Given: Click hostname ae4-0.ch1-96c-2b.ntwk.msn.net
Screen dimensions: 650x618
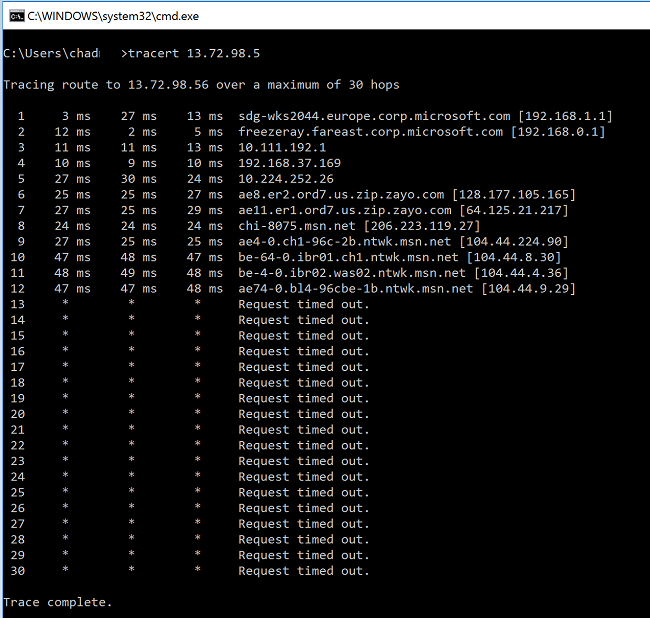Looking at the screenshot, I should pyautogui.click(x=344, y=242).
